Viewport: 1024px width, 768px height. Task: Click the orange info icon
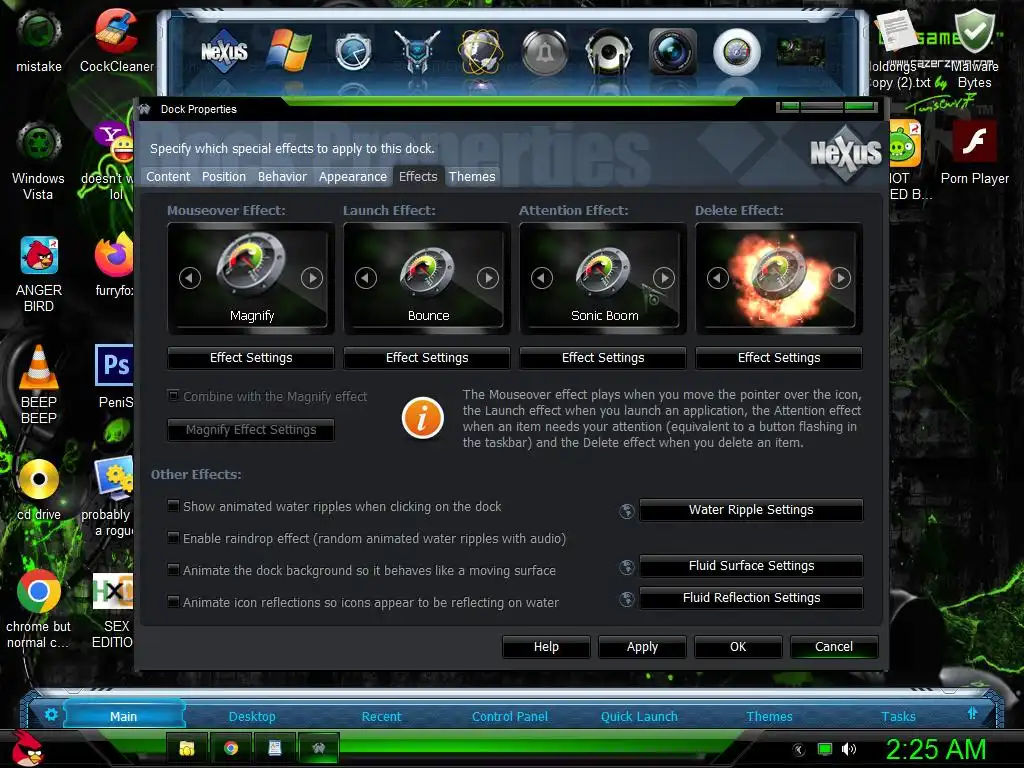[423, 418]
